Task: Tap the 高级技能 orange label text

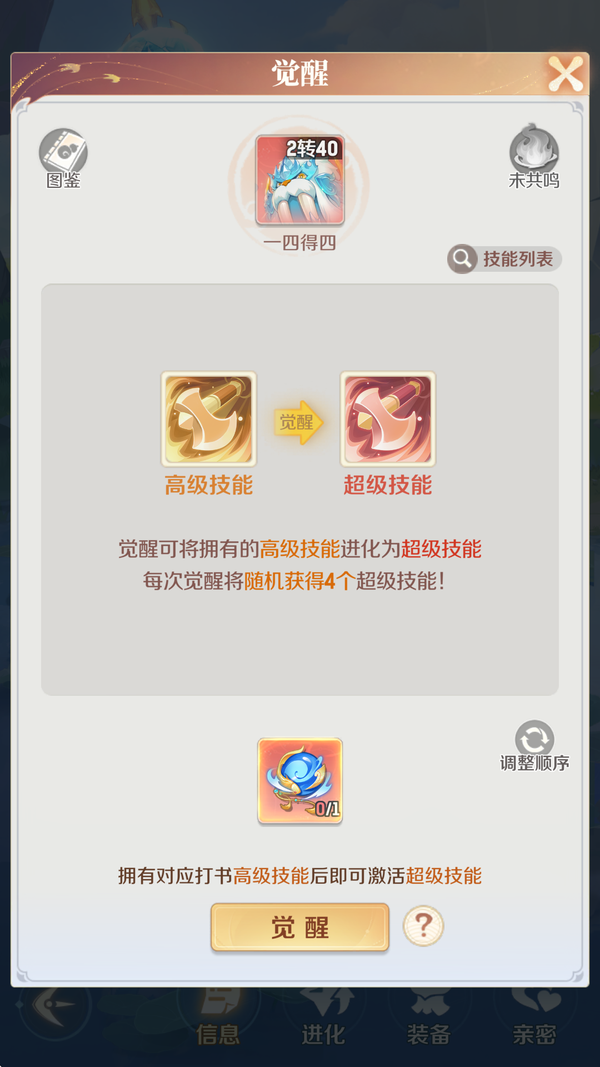Action: (209, 485)
